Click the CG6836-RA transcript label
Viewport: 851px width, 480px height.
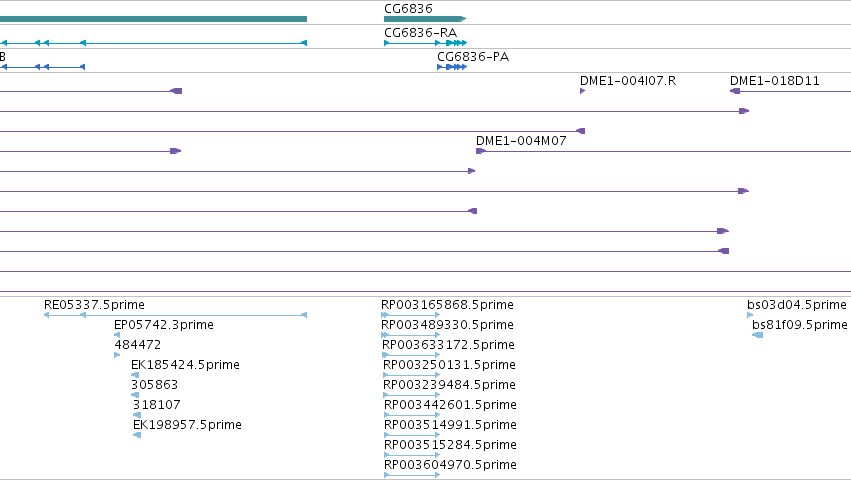point(421,33)
